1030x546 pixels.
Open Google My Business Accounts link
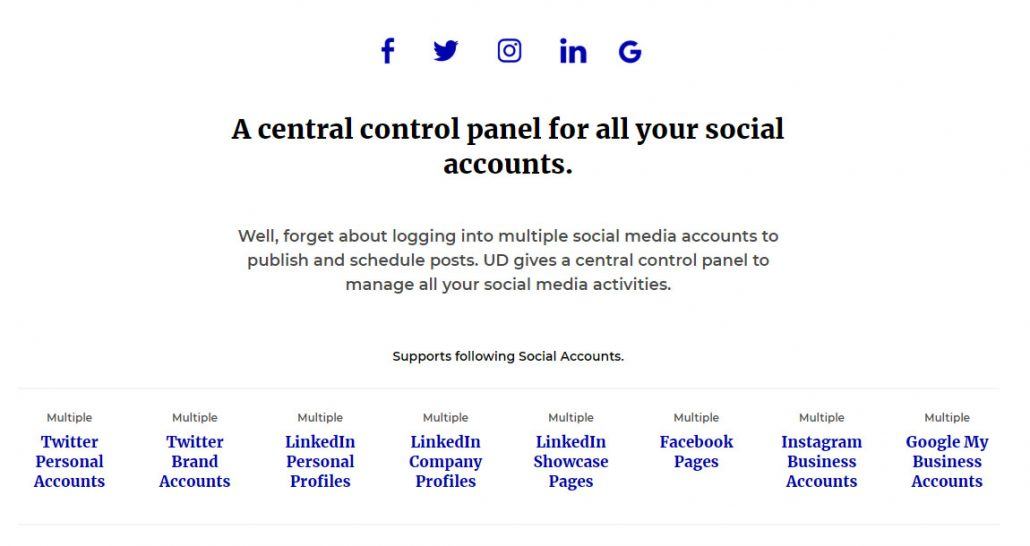click(947, 461)
